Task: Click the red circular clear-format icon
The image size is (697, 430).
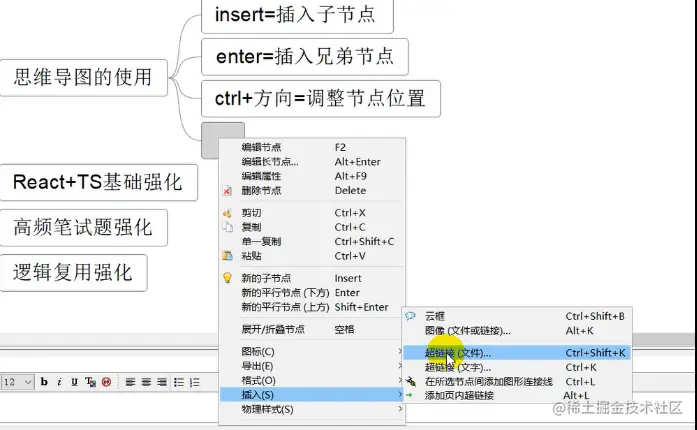Action: coord(106,382)
